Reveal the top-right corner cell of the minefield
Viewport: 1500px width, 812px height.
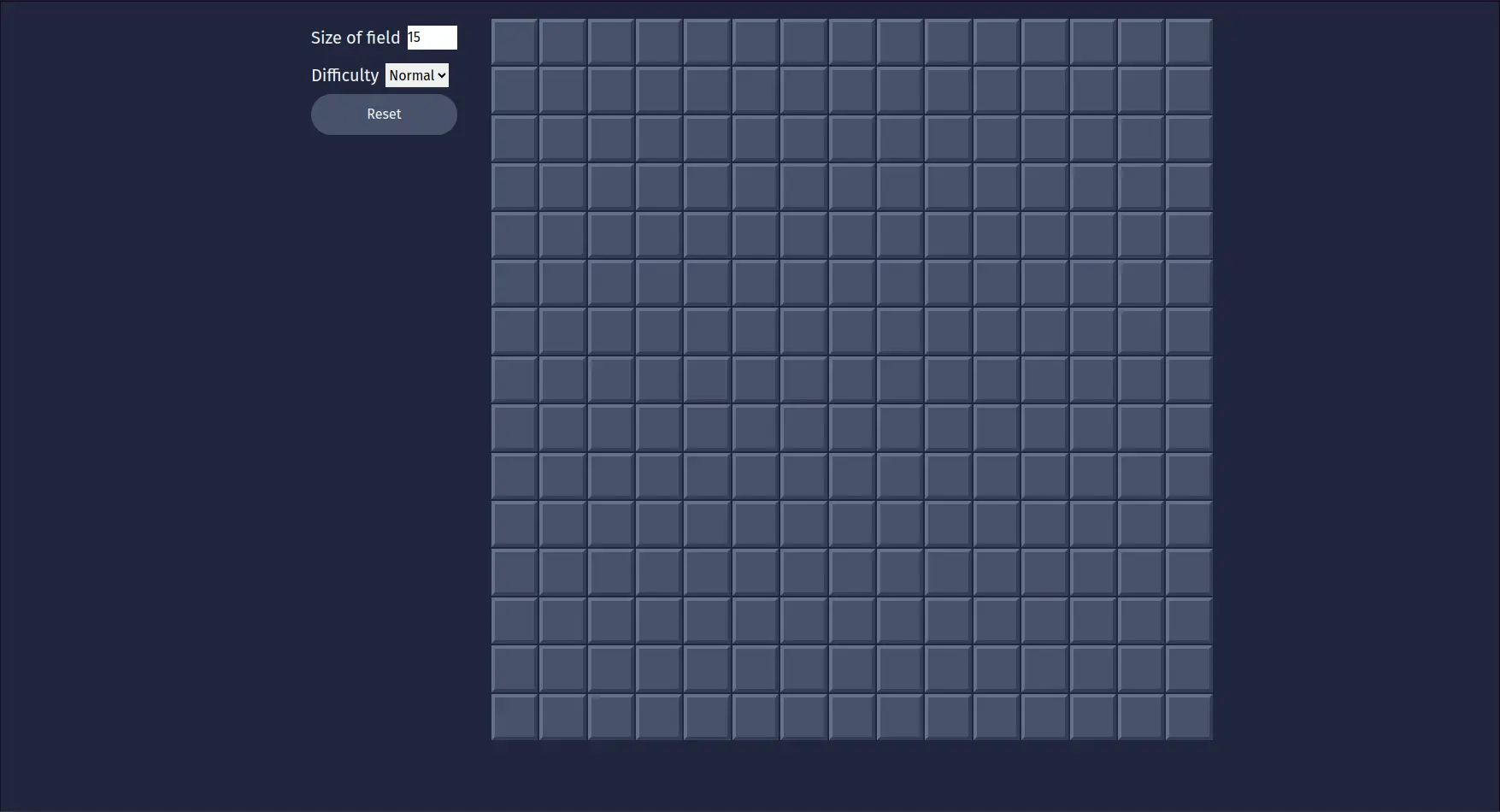(x=1189, y=42)
